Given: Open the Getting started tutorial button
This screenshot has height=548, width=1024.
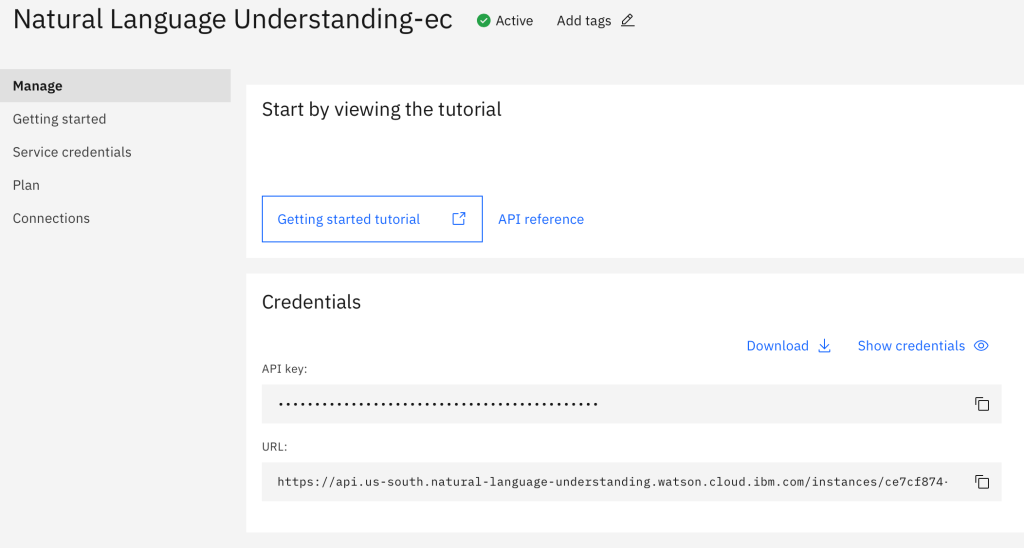Looking at the screenshot, I should 372,219.
